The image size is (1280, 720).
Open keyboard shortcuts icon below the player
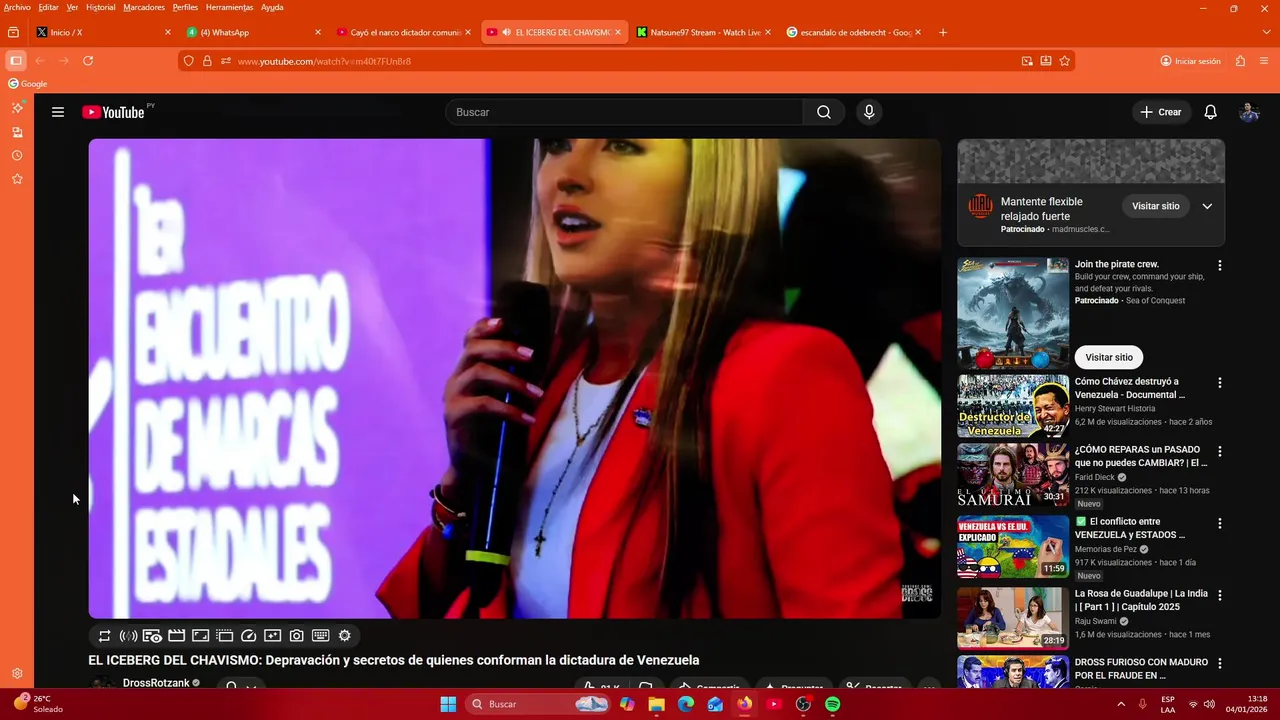click(x=321, y=636)
